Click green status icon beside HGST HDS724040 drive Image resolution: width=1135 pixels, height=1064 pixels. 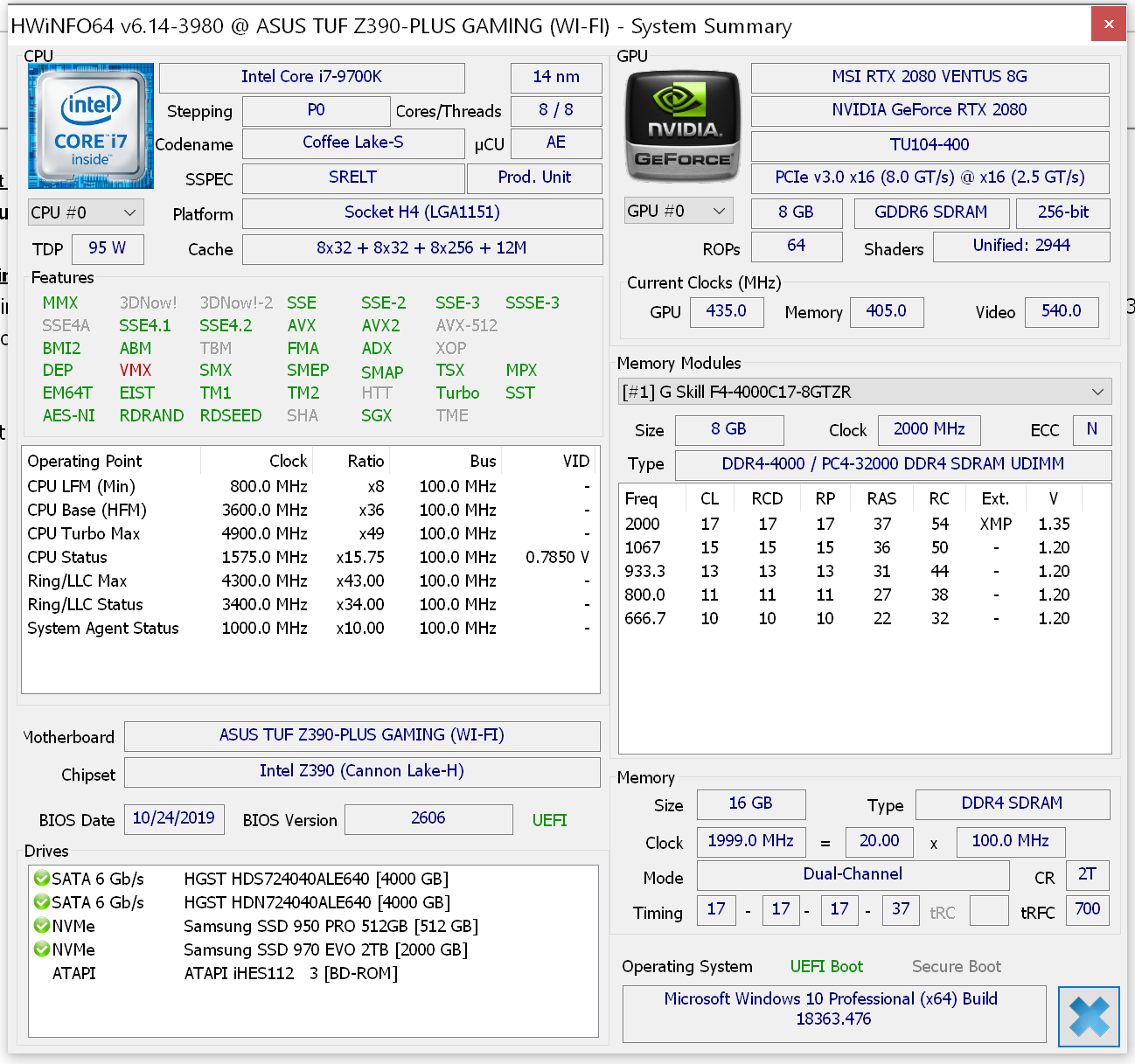click(41, 879)
